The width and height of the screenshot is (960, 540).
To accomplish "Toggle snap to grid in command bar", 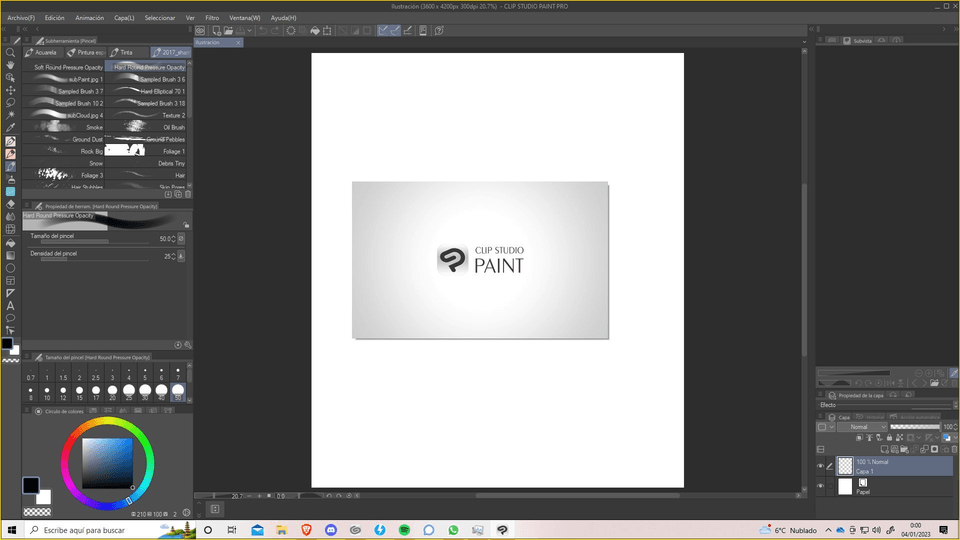I will tap(407, 31).
